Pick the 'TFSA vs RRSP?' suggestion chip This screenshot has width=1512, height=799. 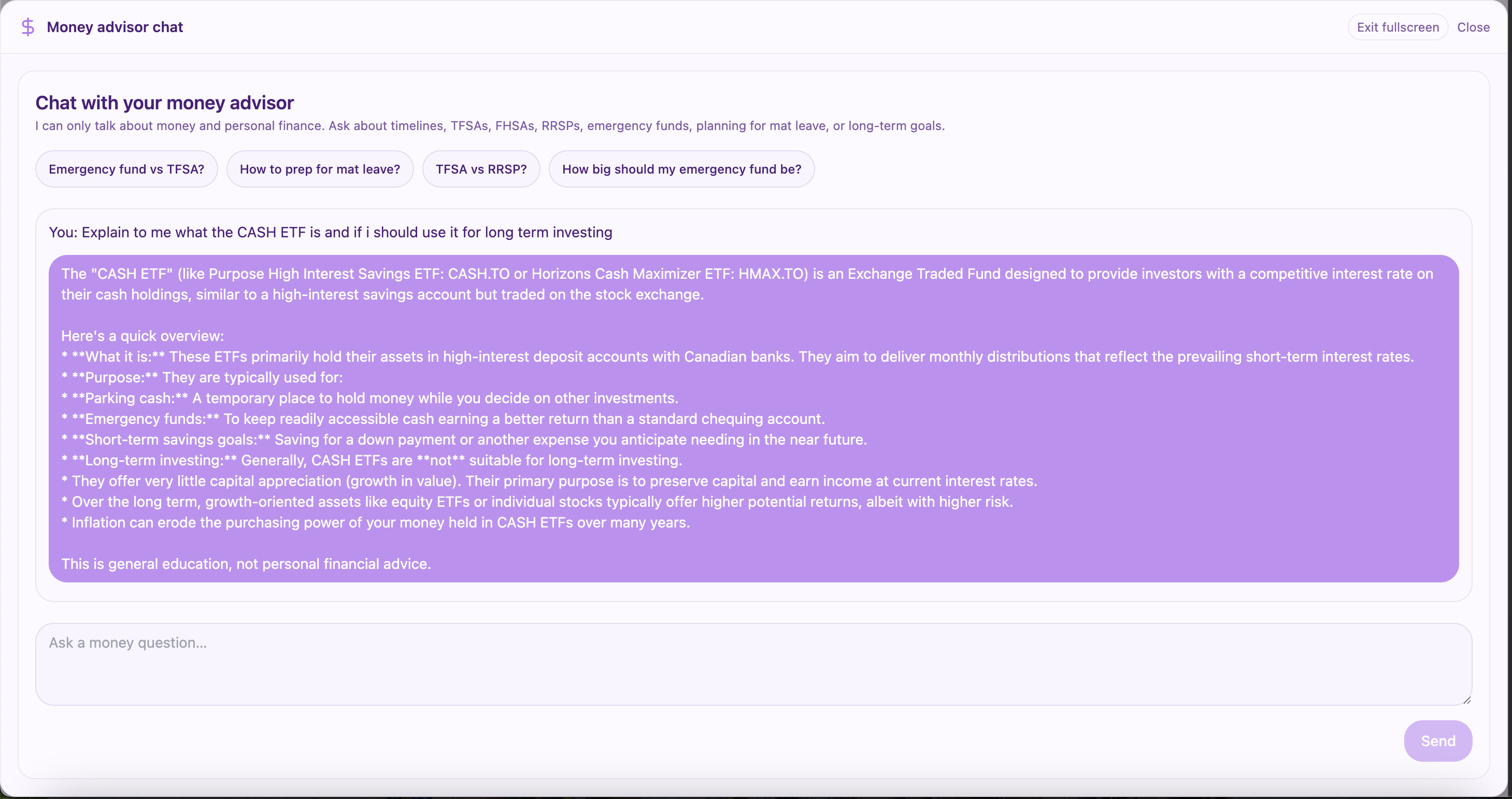(x=481, y=169)
